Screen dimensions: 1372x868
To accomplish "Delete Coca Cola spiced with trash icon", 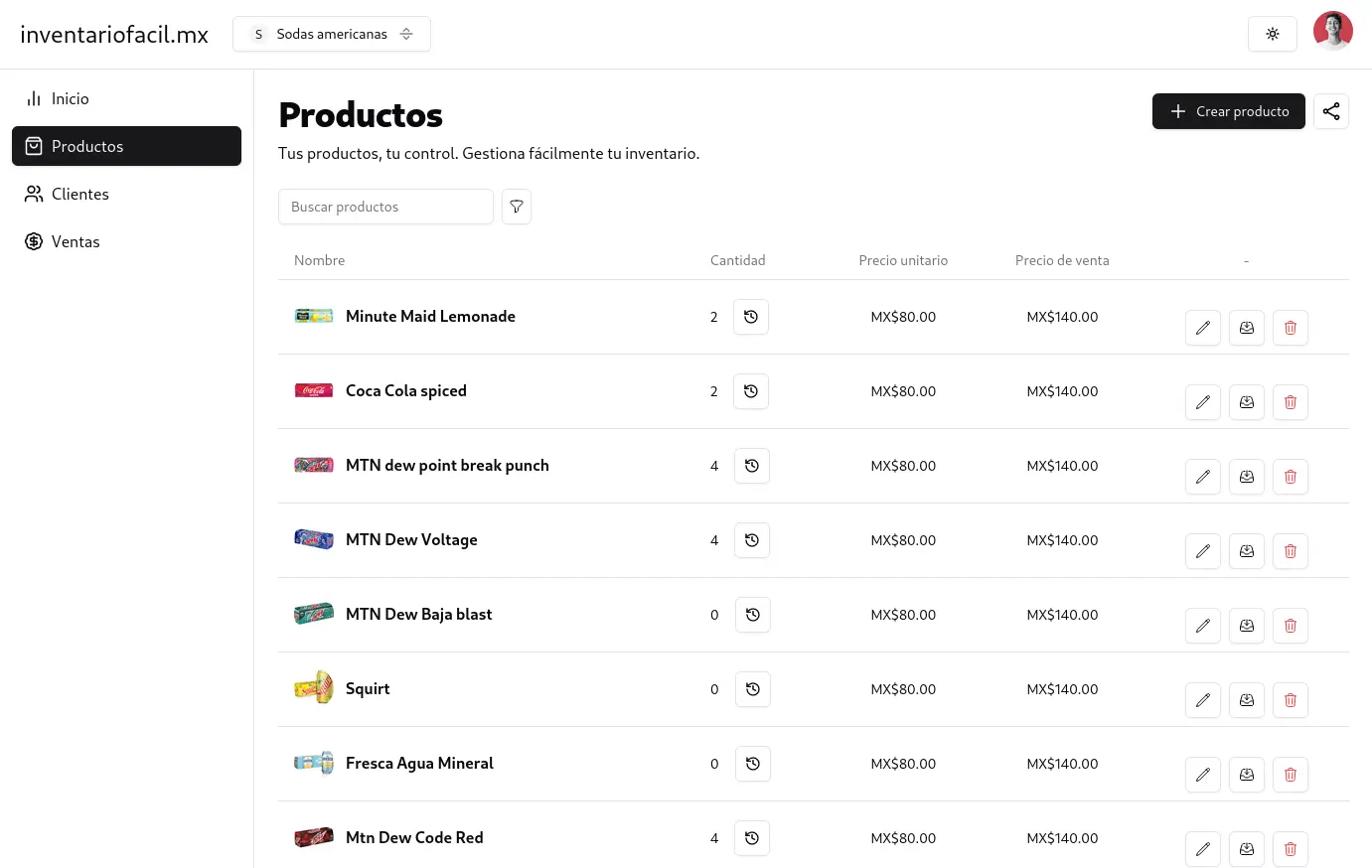I will click(1291, 402).
